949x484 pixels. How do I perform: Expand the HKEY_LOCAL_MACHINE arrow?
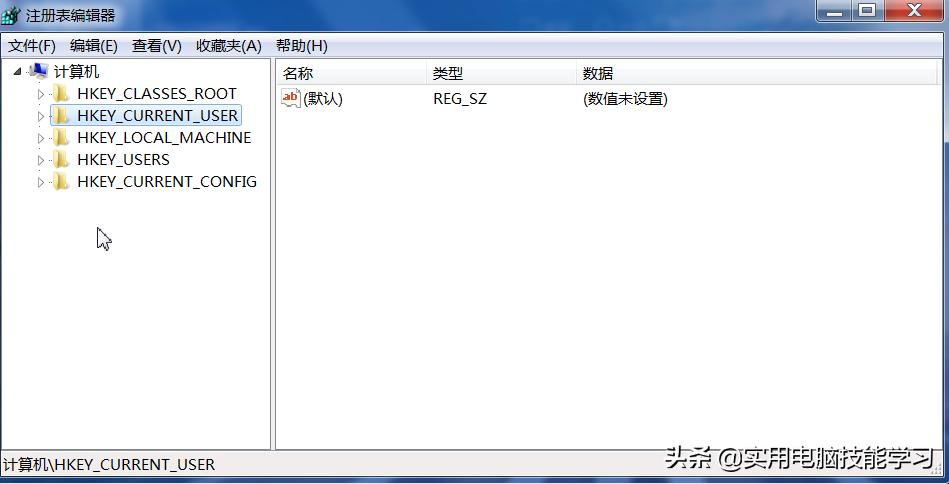[x=41, y=138]
